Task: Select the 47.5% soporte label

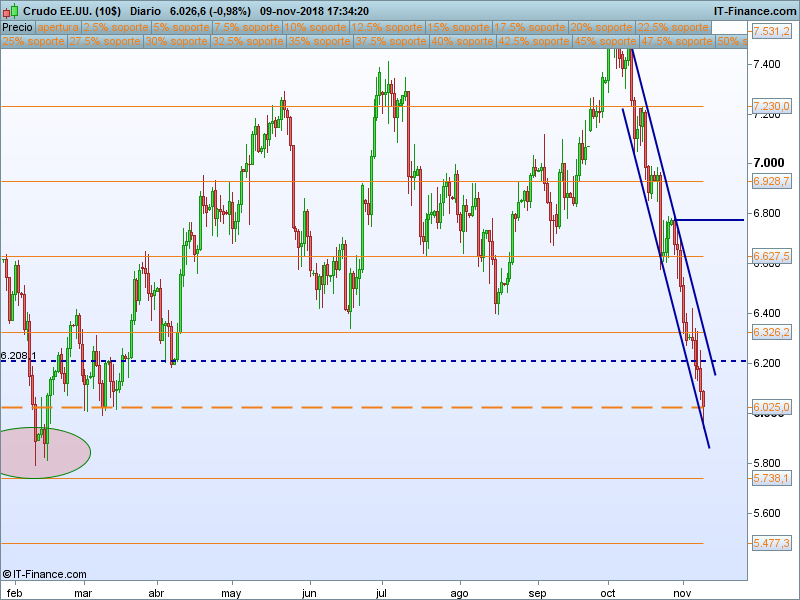Action: [x=677, y=41]
